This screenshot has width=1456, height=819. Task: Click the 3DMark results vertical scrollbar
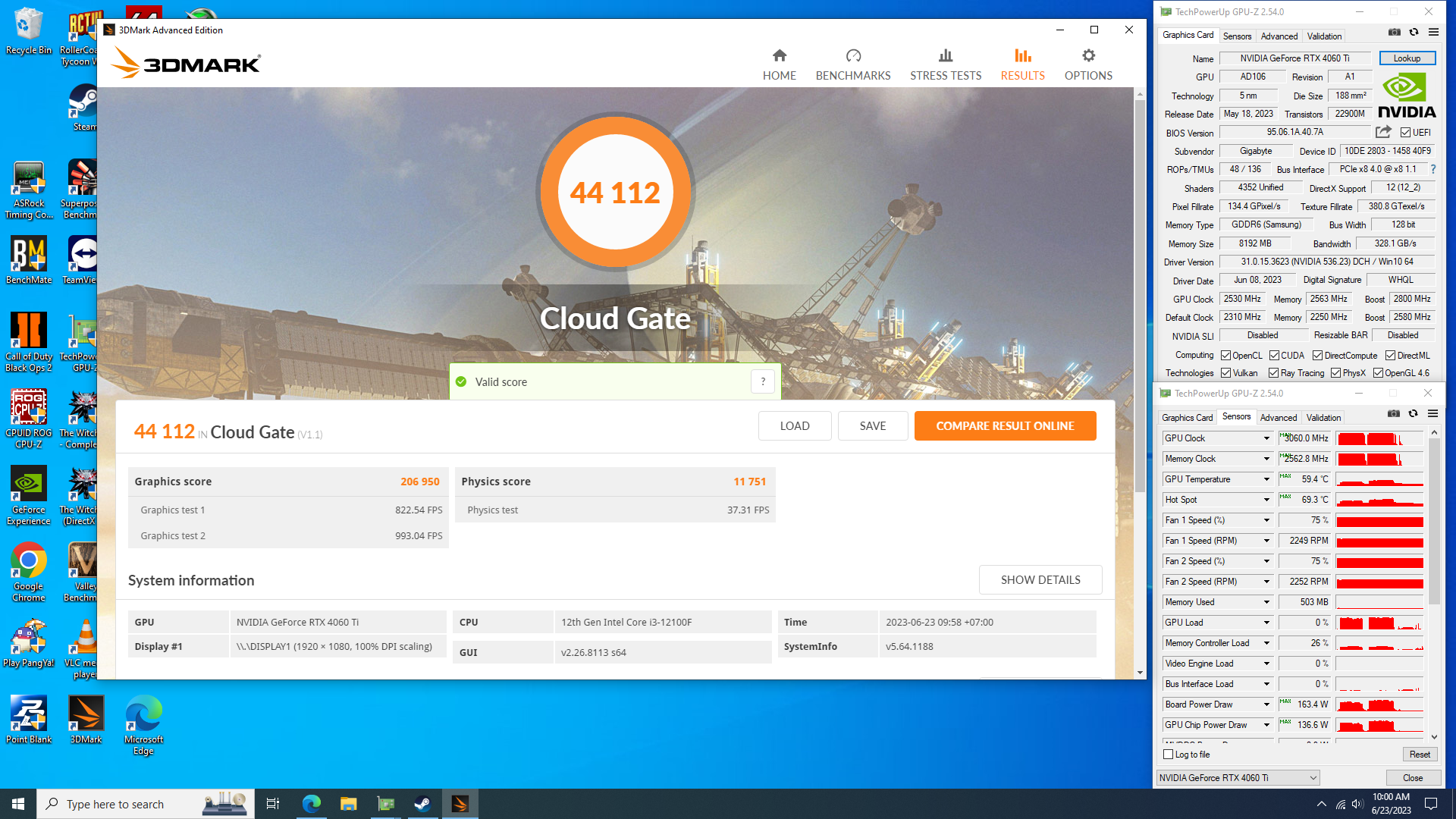pyautogui.click(x=1140, y=296)
